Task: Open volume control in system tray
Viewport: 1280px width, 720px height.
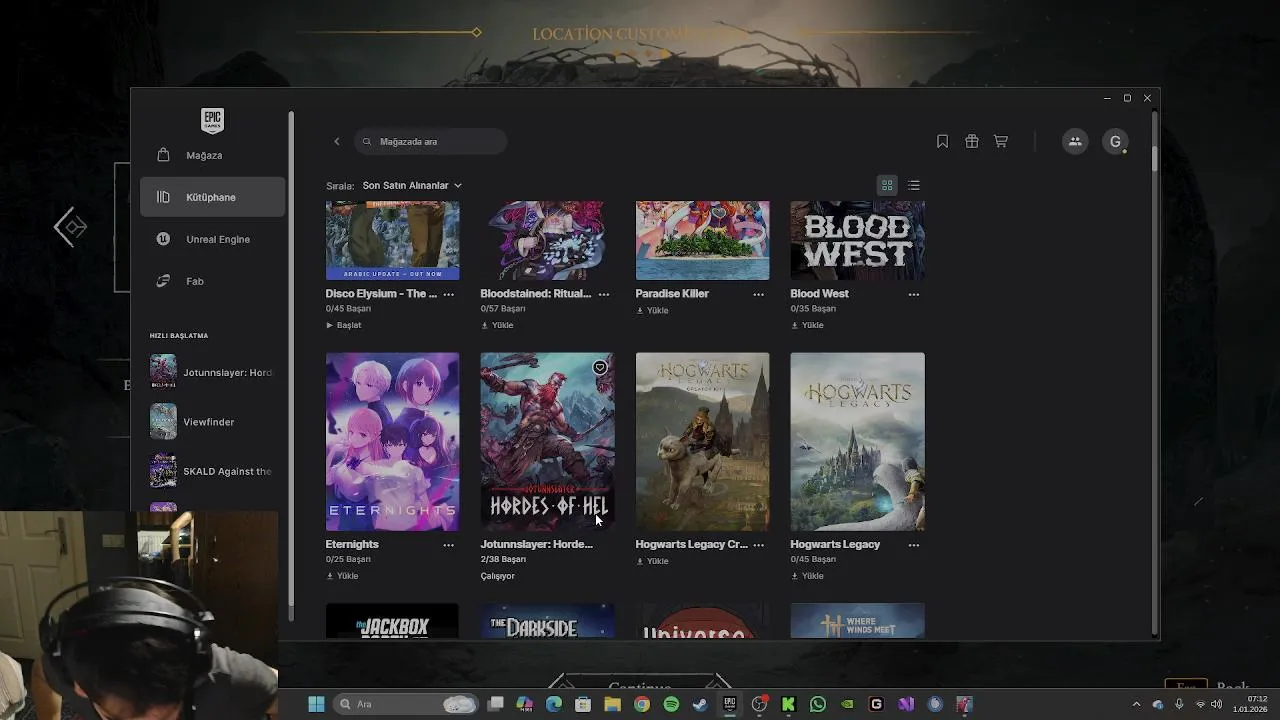Action: [x=1216, y=704]
